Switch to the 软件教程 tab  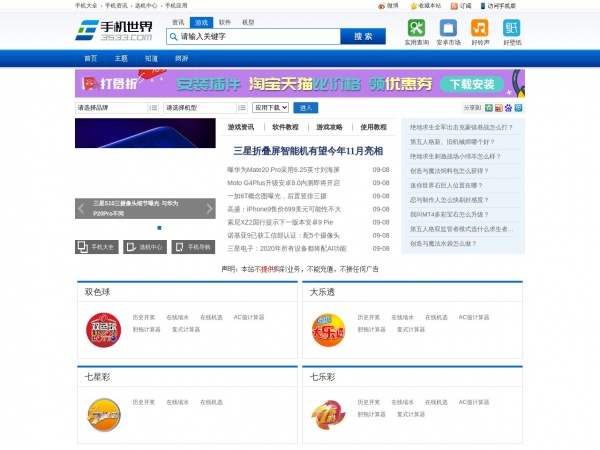285,127
